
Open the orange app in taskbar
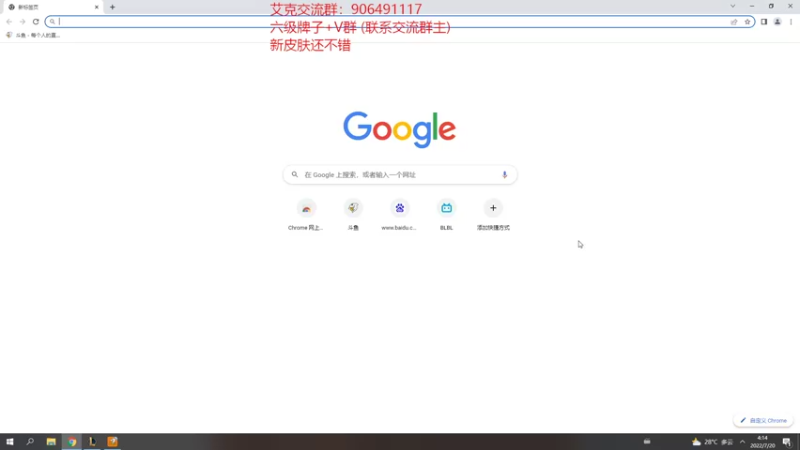point(113,442)
